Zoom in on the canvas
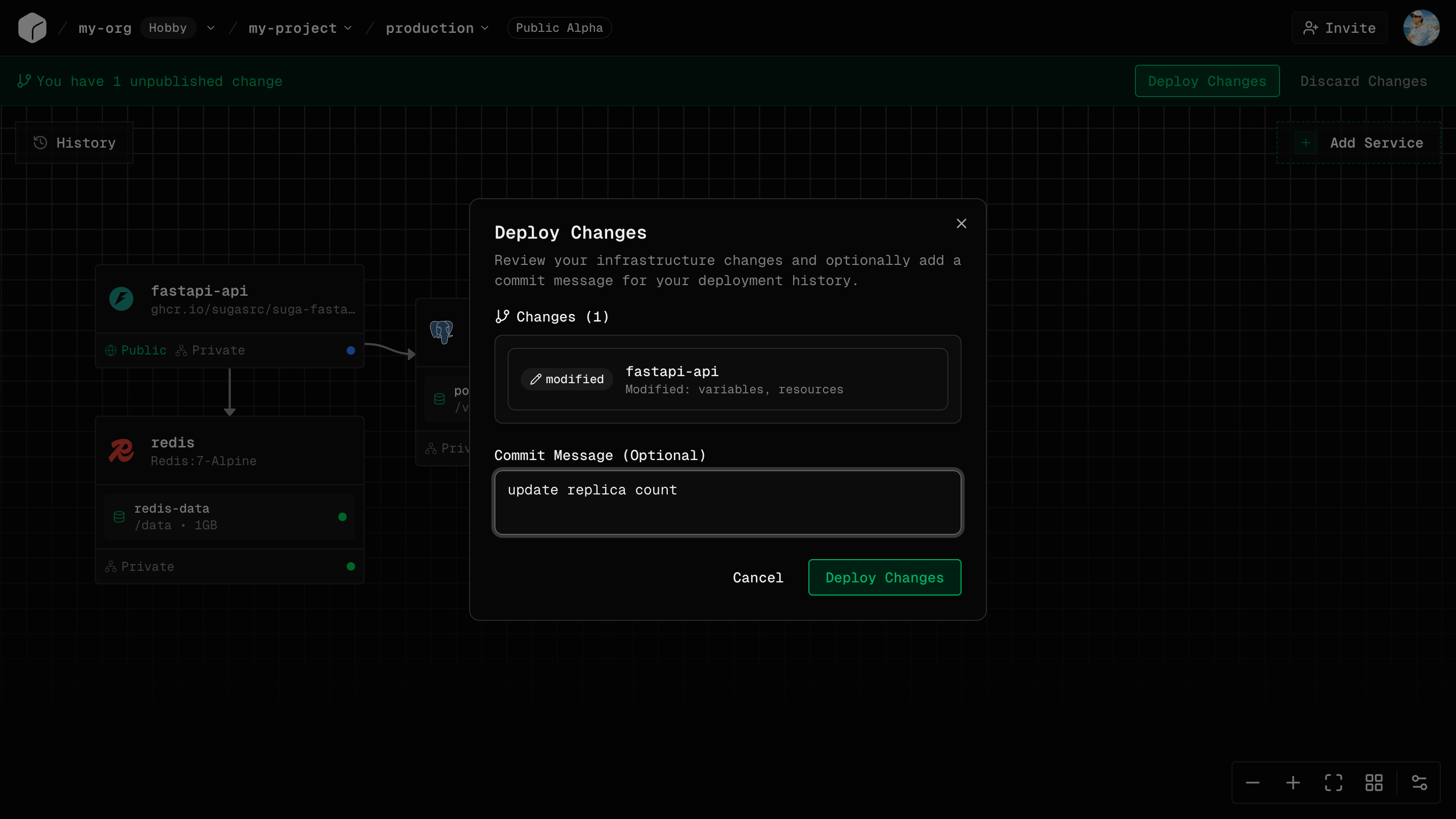The image size is (1456, 819). pos(1293,783)
